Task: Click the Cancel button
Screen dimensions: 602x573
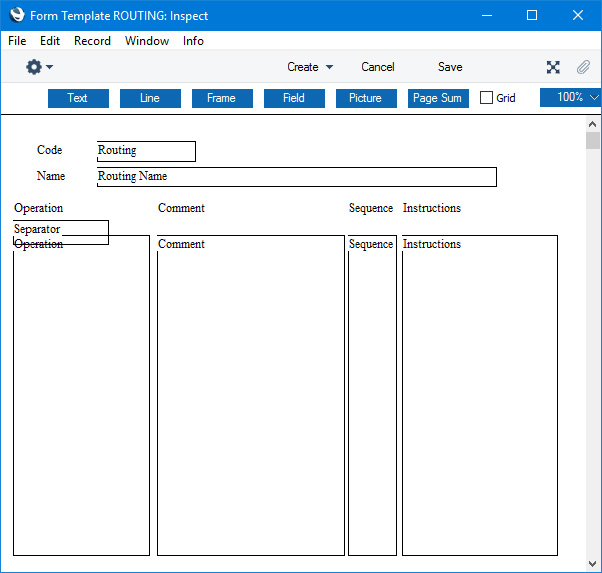Action: [x=378, y=67]
